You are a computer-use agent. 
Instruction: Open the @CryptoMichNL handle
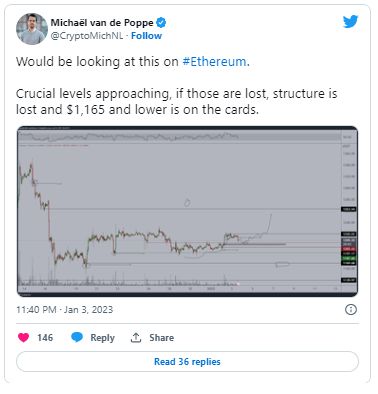(87, 36)
